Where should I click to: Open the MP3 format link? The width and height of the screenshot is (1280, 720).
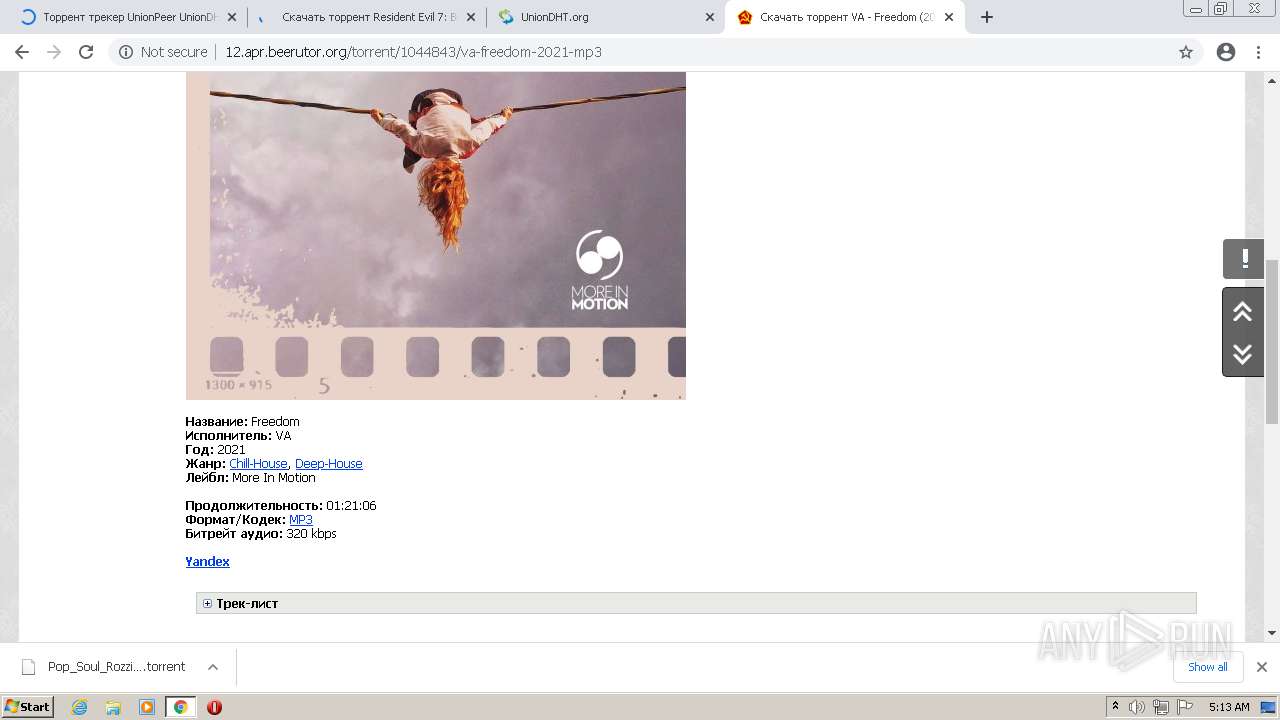coord(301,520)
